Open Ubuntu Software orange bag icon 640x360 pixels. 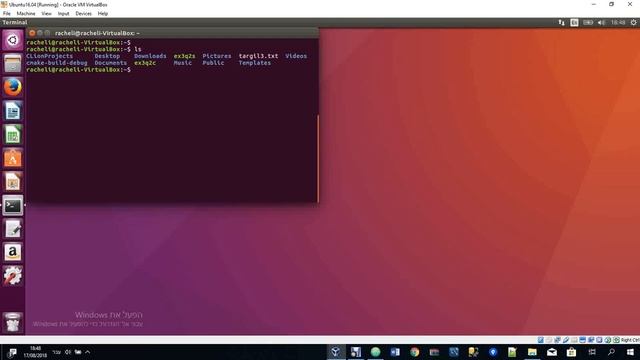(x=13, y=158)
